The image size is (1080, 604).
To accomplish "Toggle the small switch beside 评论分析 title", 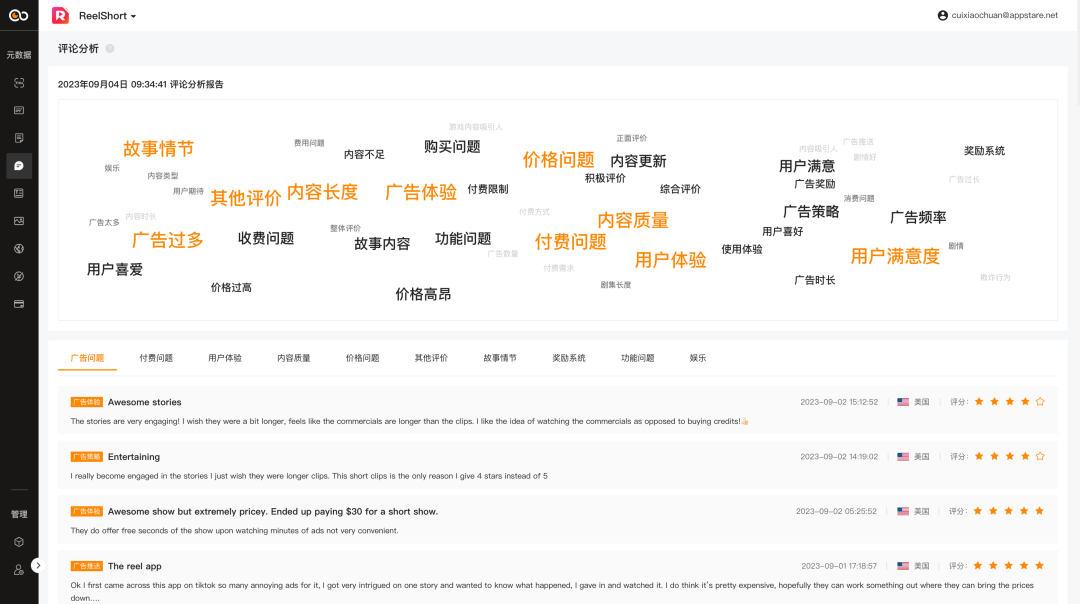I will 108,47.
